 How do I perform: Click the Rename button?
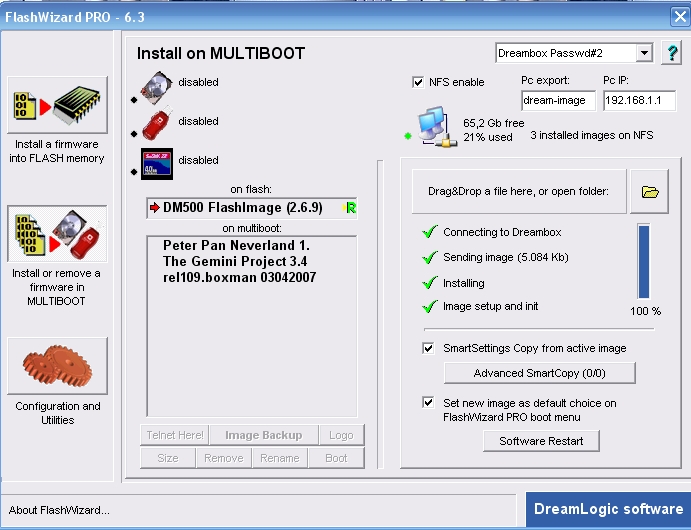(280, 458)
